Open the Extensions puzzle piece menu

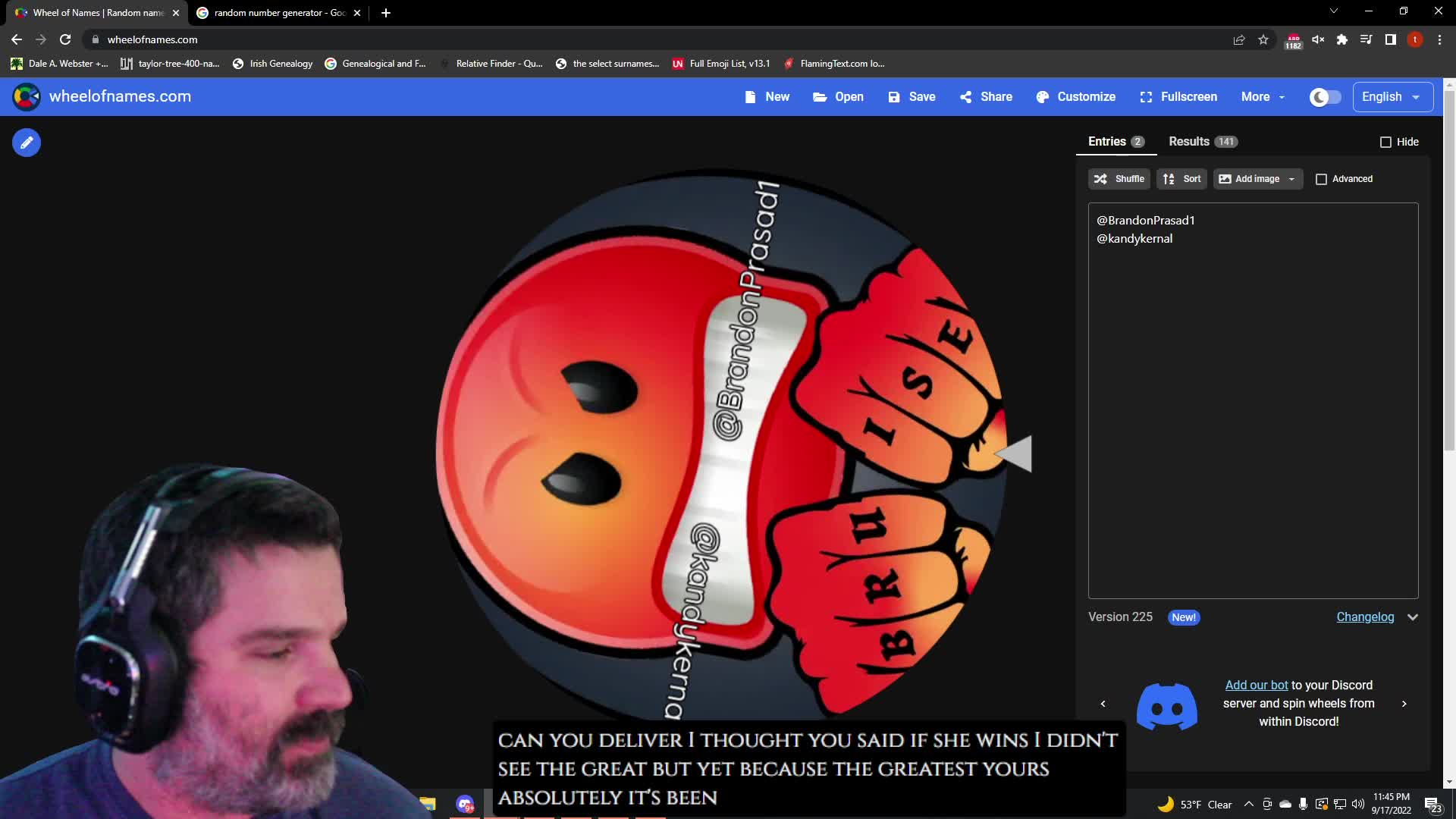point(1342,39)
